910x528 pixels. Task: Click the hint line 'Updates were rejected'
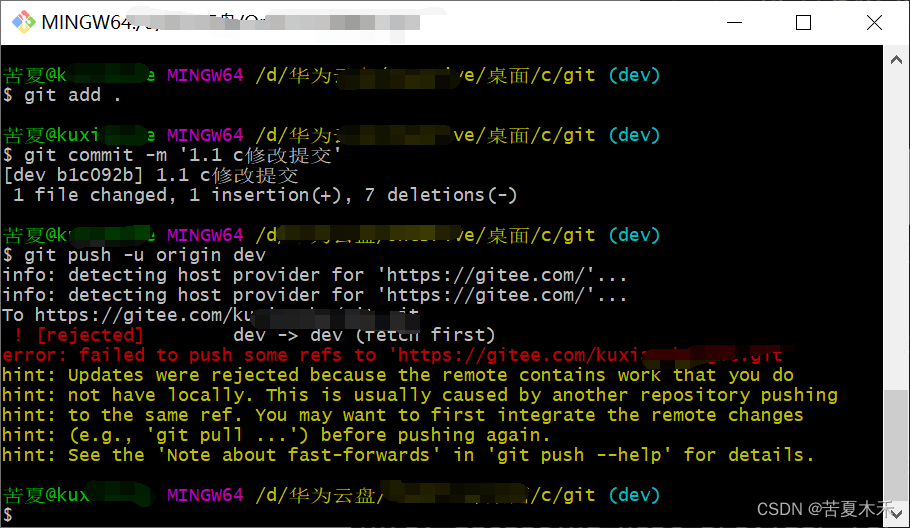click(398, 375)
